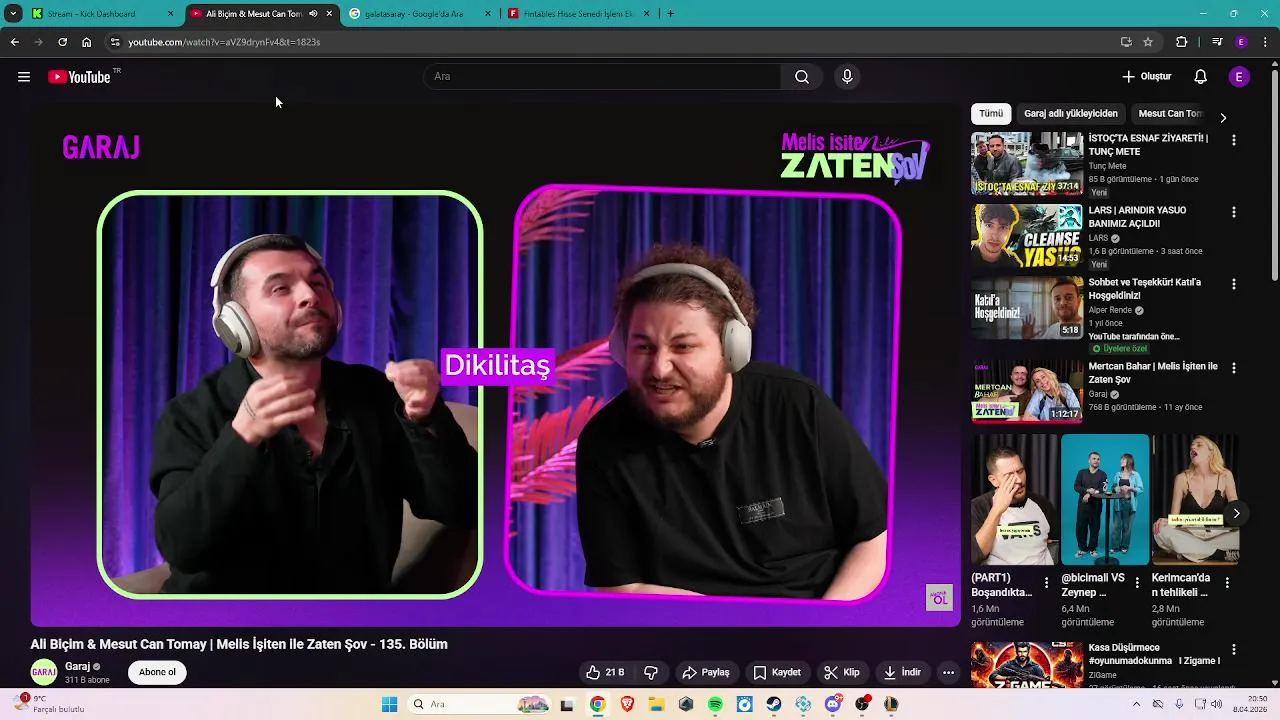Close the Ali Biçim & Mesut Can Tomay tab
The width and height of the screenshot is (1280, 720).
[x=329, y=14]
